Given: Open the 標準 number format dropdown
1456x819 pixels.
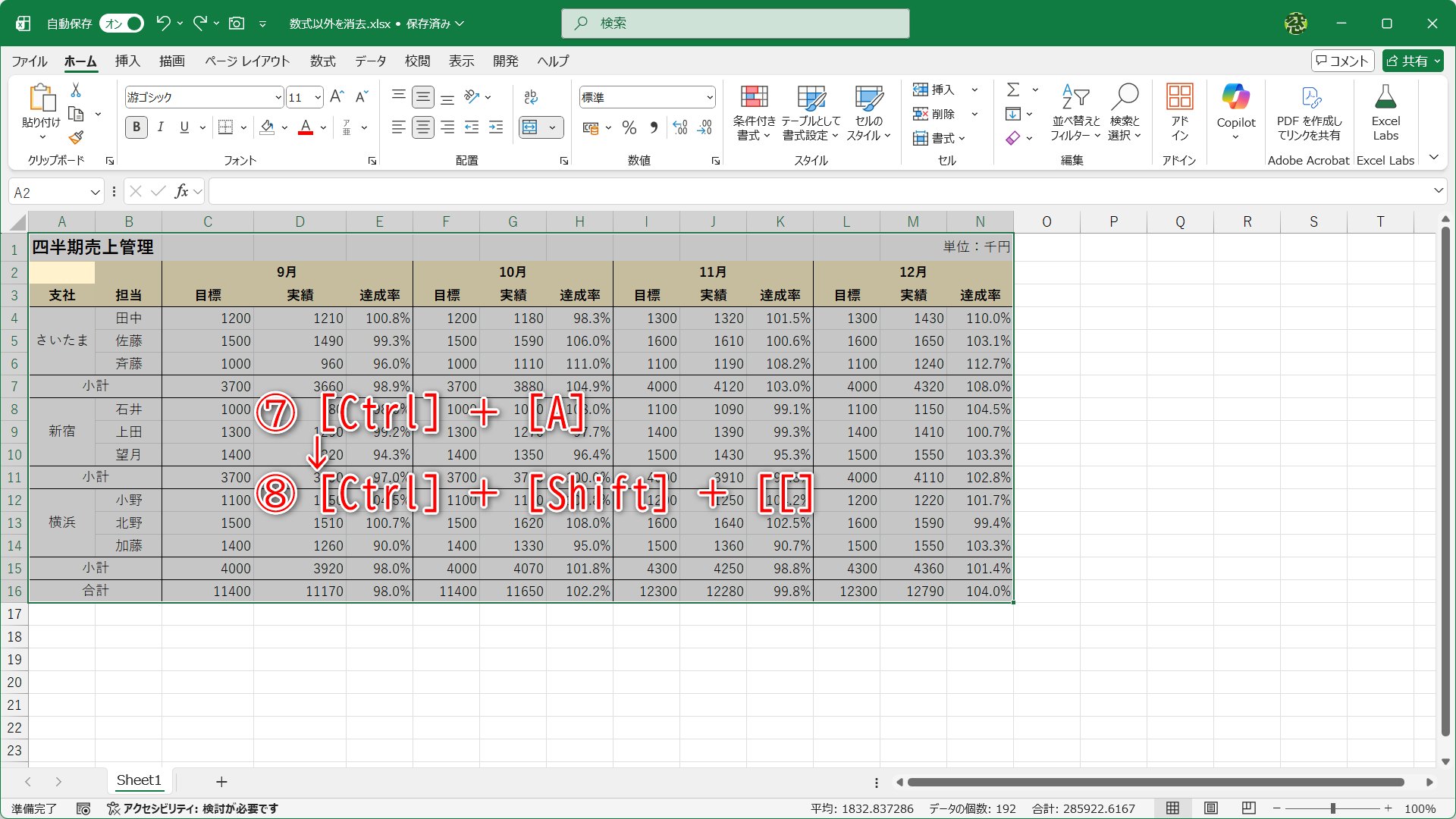Looking at the screenshot, I should (x=708, y=97).
